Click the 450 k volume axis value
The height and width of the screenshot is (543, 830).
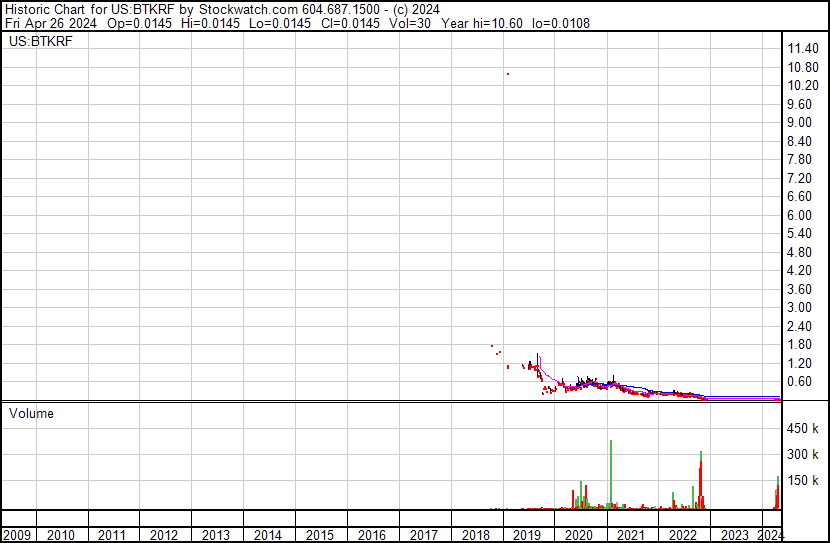(x=803, y=429)
